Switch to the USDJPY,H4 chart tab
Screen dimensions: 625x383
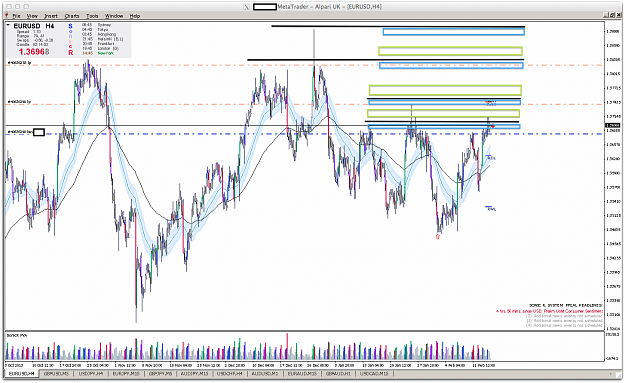[x=91, y=374]
